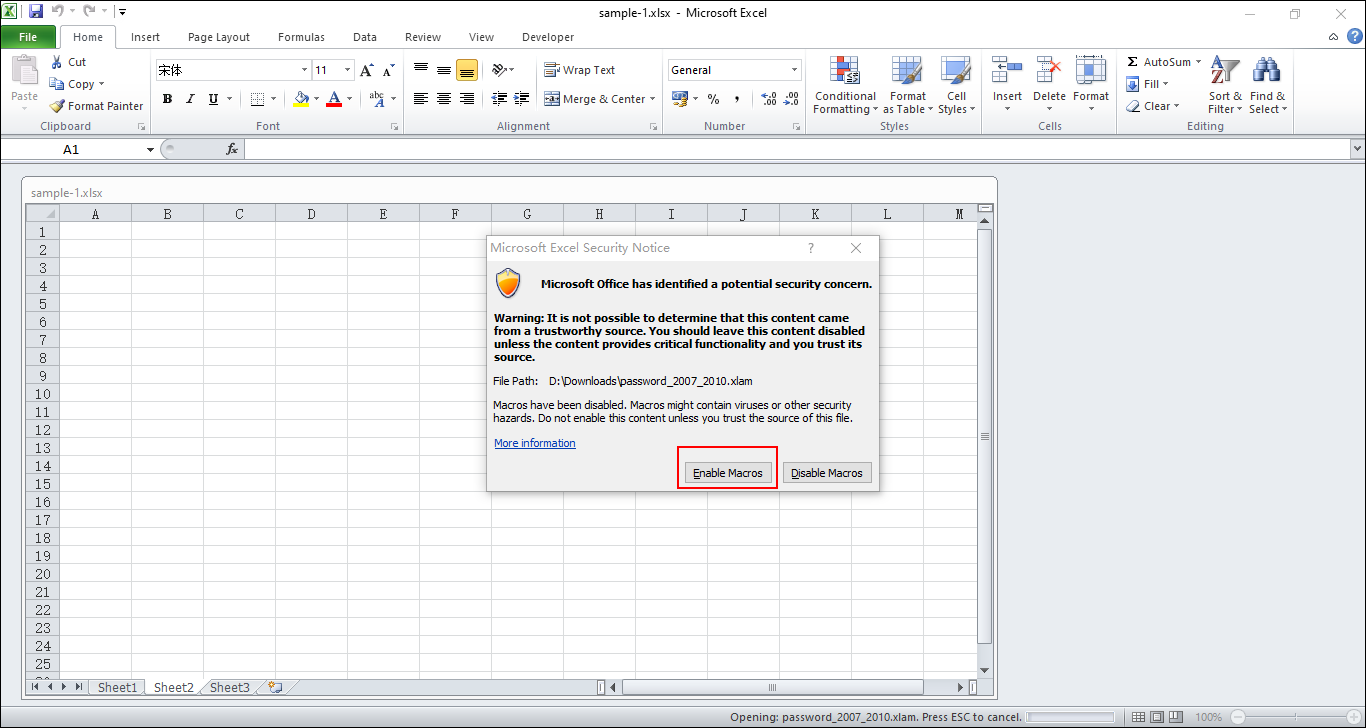The image size is (1366, 728).
Task: Click the Top Align icon
Action: click(x=421, y=70)
